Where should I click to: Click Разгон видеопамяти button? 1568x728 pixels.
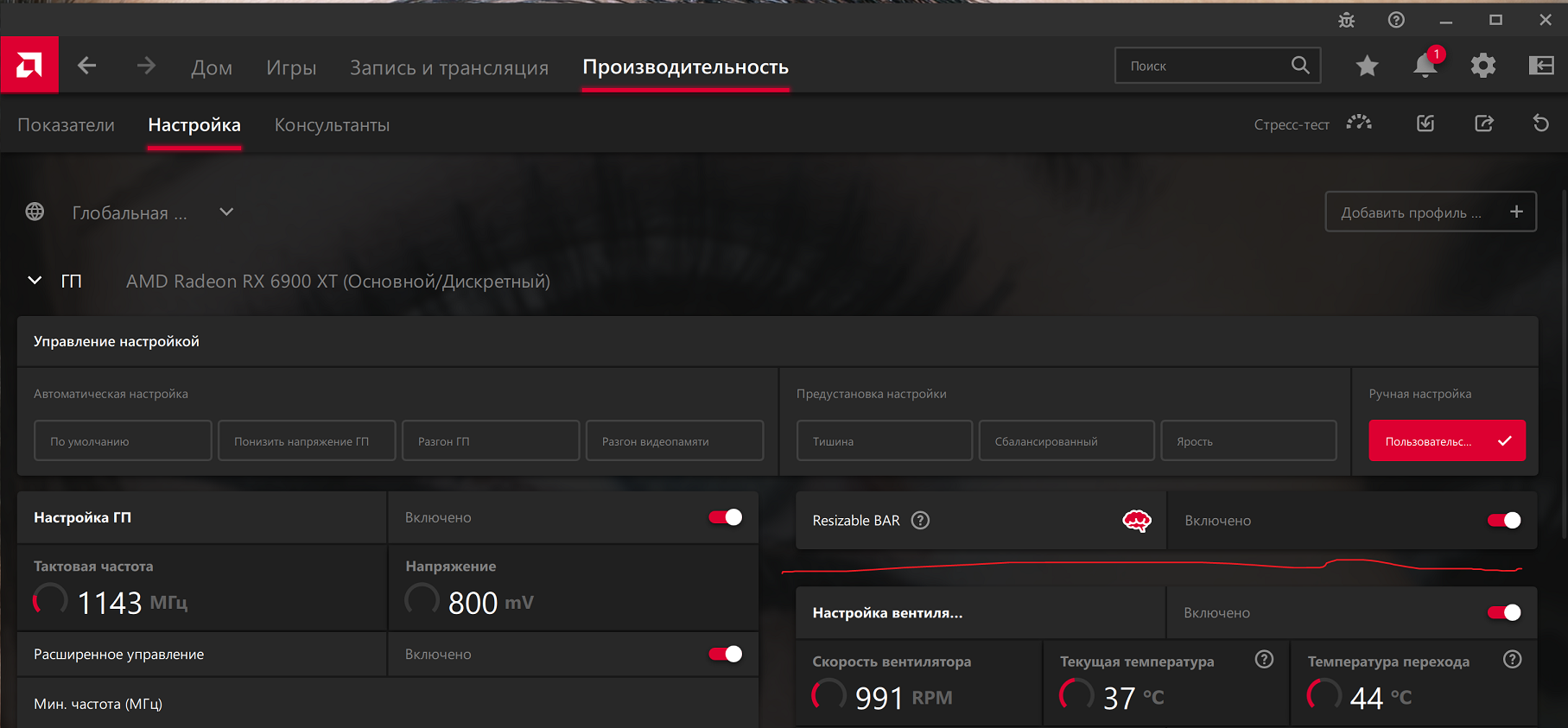tap(675, 440)
